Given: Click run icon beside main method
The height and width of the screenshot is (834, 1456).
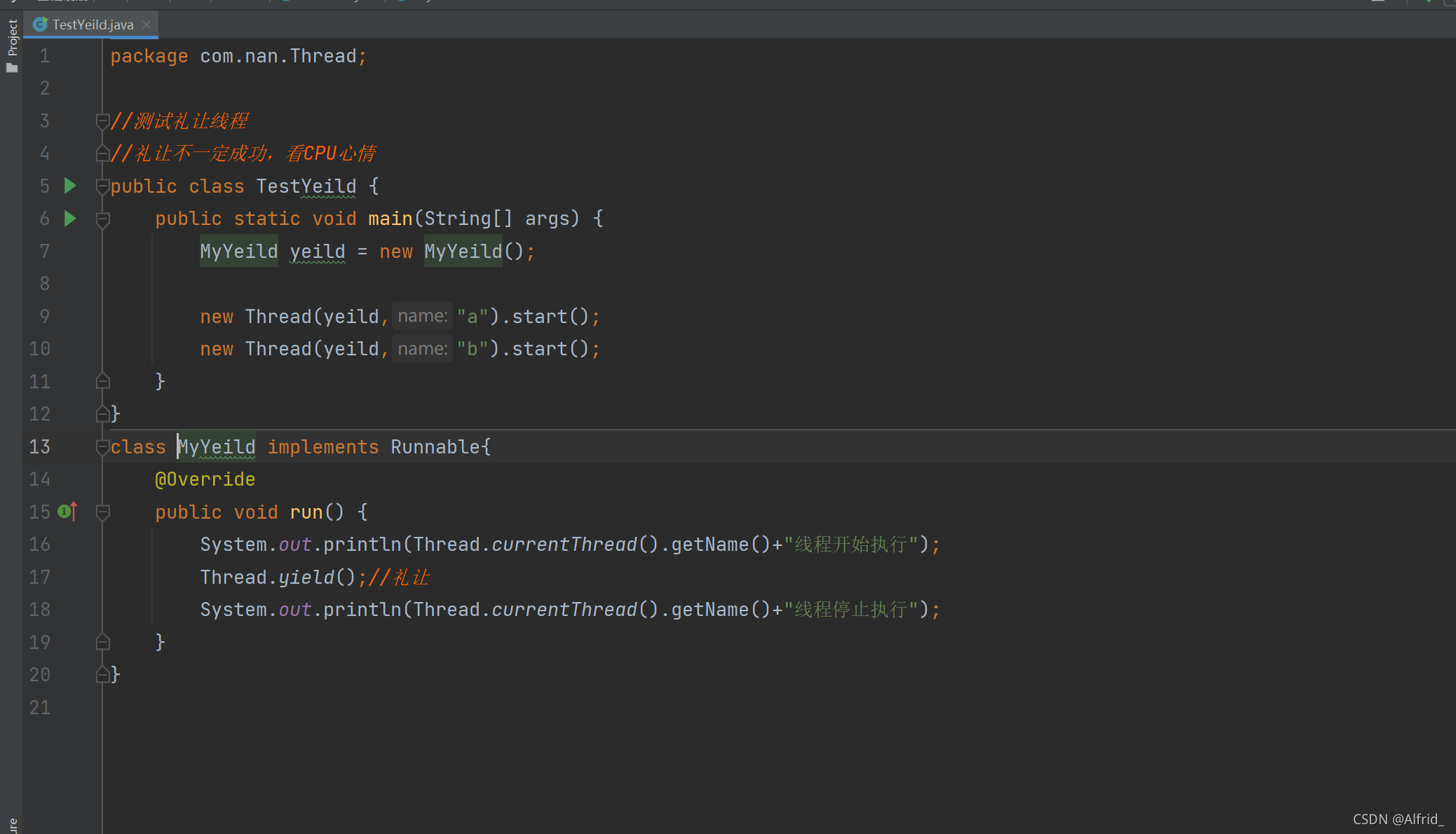Looking at the screenshot, I should (x=70, y=219).
